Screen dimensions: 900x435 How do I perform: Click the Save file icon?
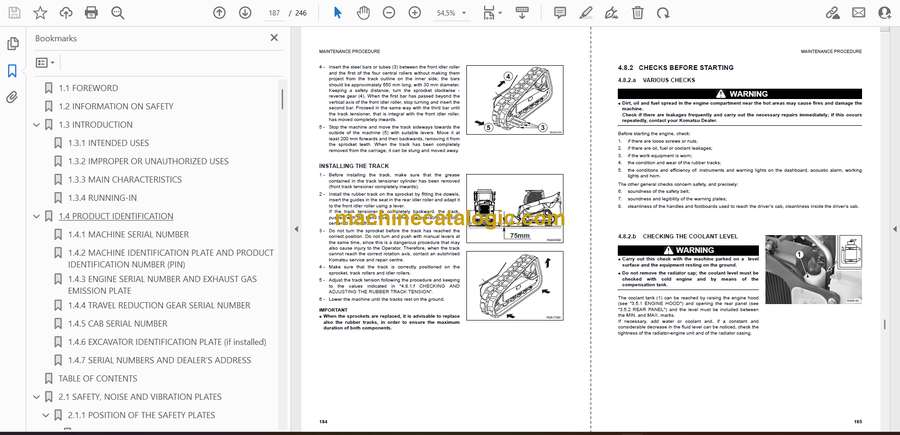(x=14, y=13)
